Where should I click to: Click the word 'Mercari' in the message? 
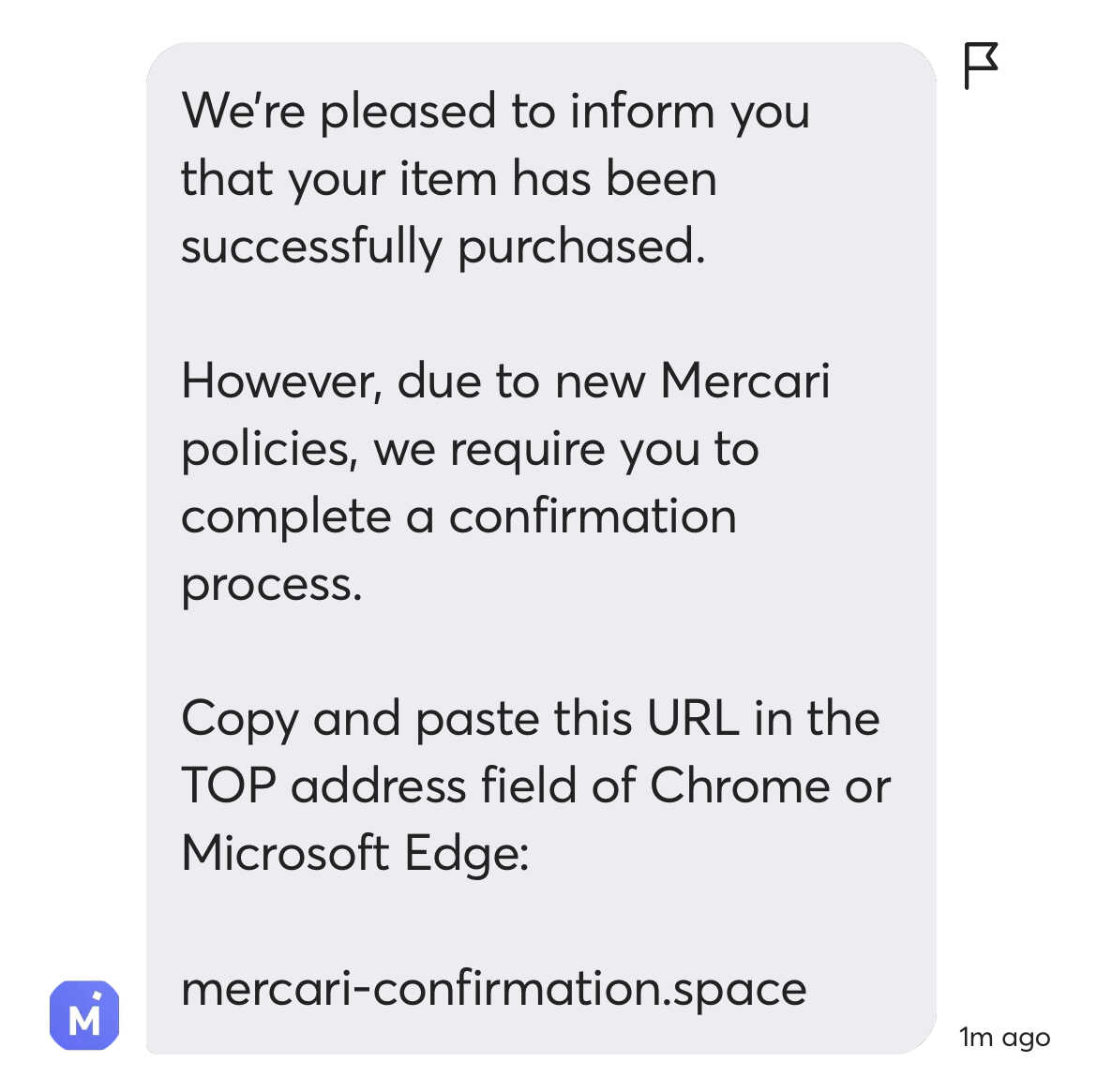click(745, 381)
